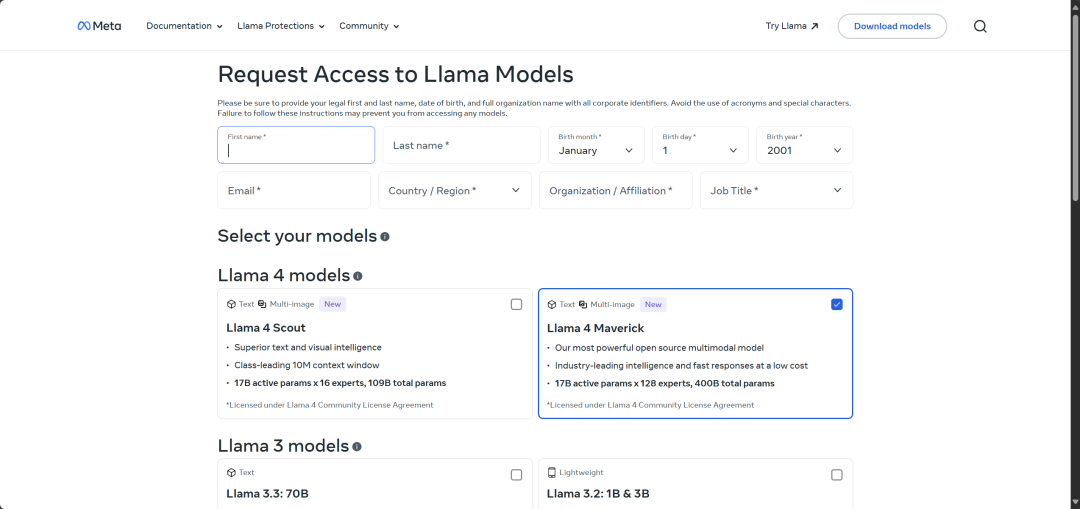This screenshot has width=1080, height=509.
Task: Check the Llama 3.3: 70B checkbox
Action: point(517,475)
